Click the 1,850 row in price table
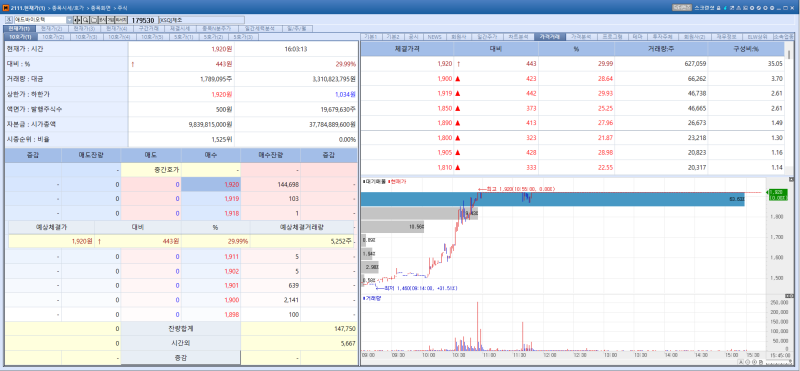 pyautogui.click(x=573, y=108)
